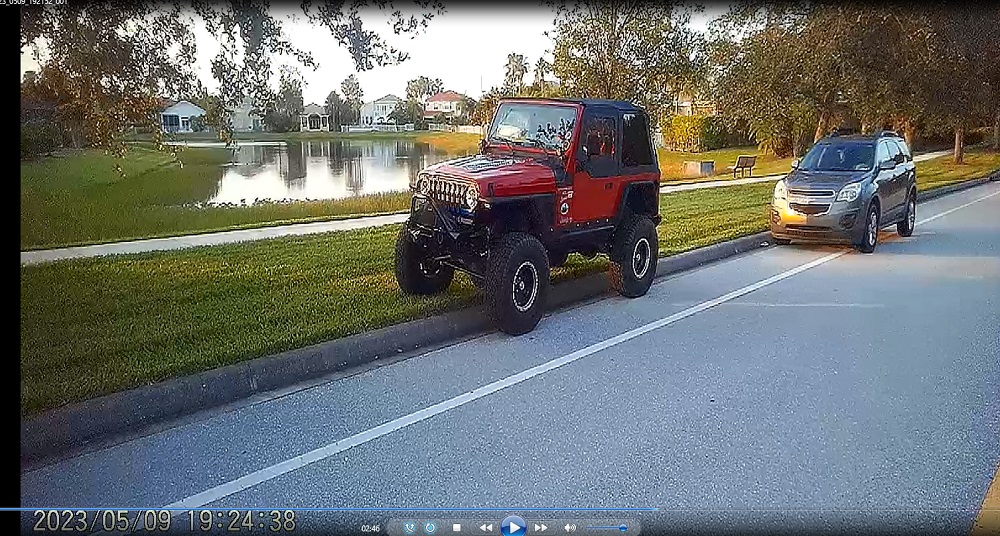This screenshot has height=536, width=1000.
Task: Click the filename text in top-left corner
Action: (35, 3)
